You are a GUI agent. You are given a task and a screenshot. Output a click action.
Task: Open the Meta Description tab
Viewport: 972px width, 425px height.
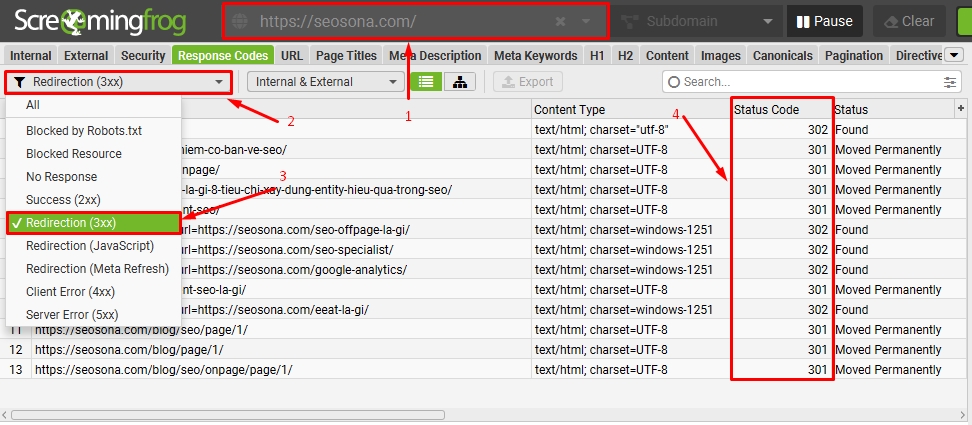(435, 56)
